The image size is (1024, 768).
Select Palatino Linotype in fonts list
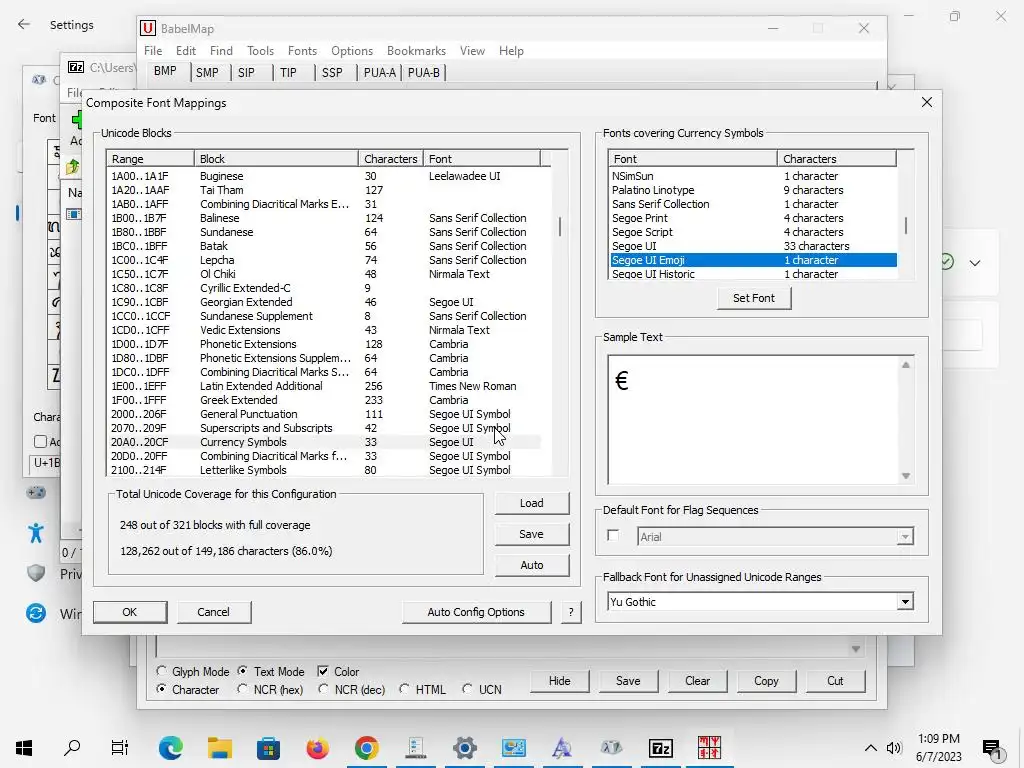tap(752, 190)
